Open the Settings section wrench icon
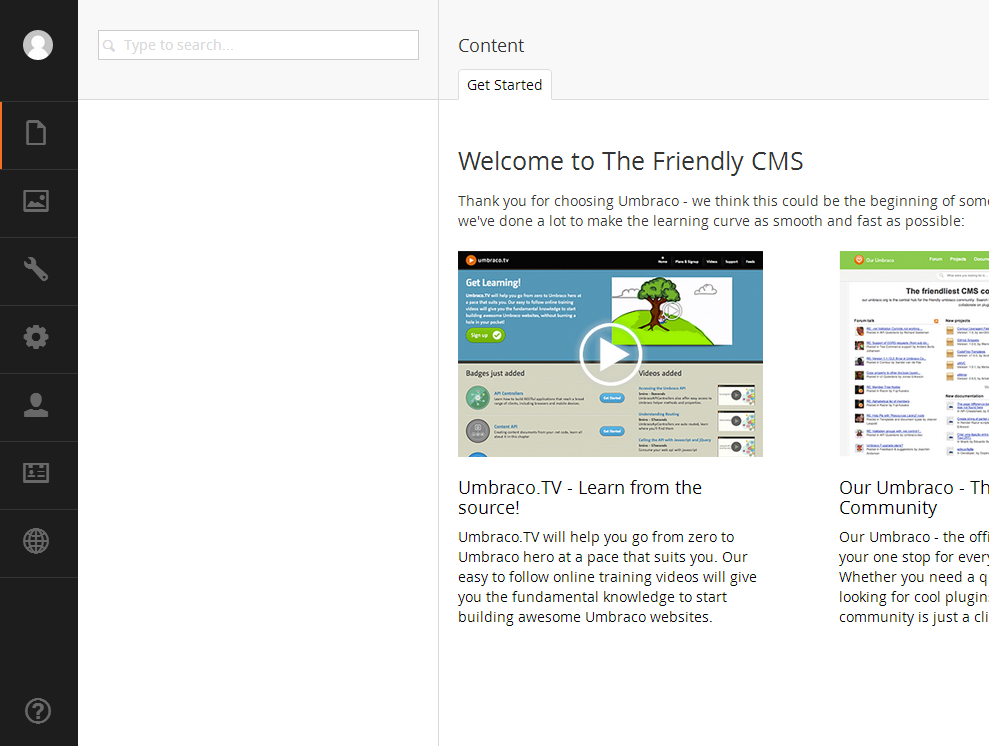This screenshot has height=746, width=989. 36,269
